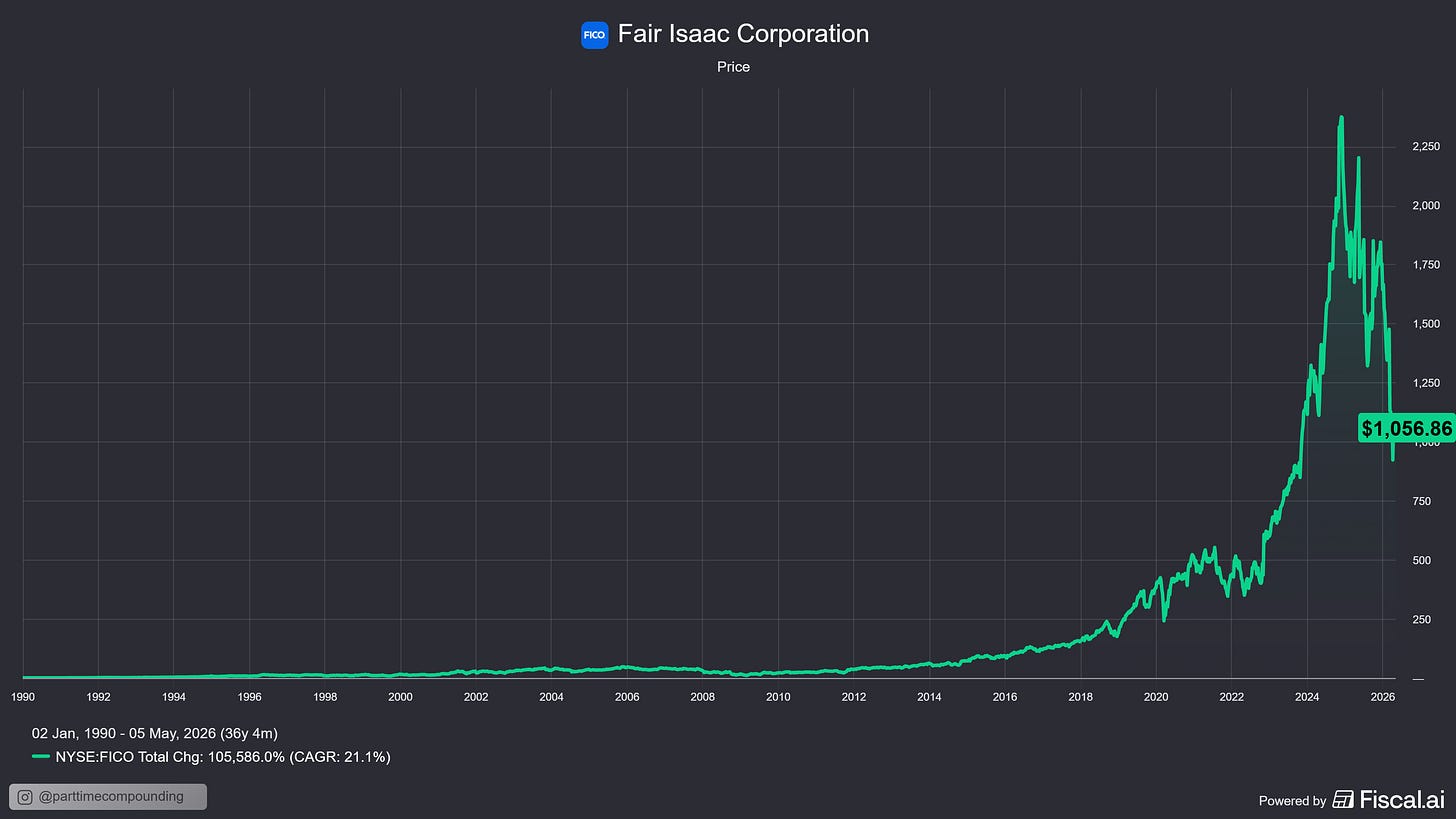Screen dimensions: 1456x819
Task: Click the 1996 x-axis label
Action: [x=249, y=696]
